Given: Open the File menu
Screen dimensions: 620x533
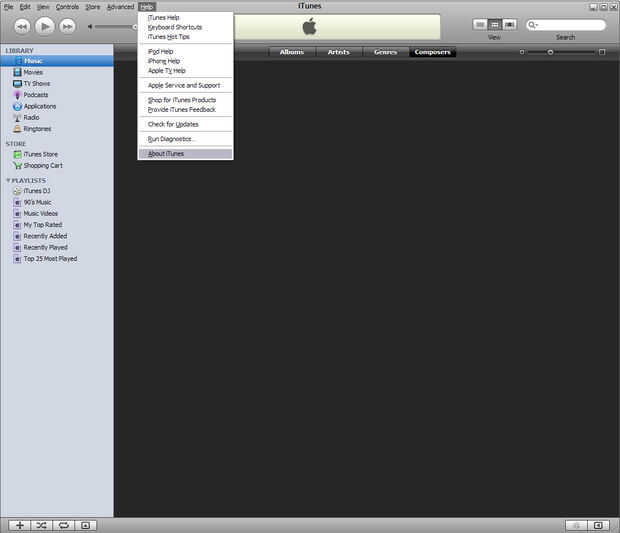Looking at the screenshot, I should (8, 7).
